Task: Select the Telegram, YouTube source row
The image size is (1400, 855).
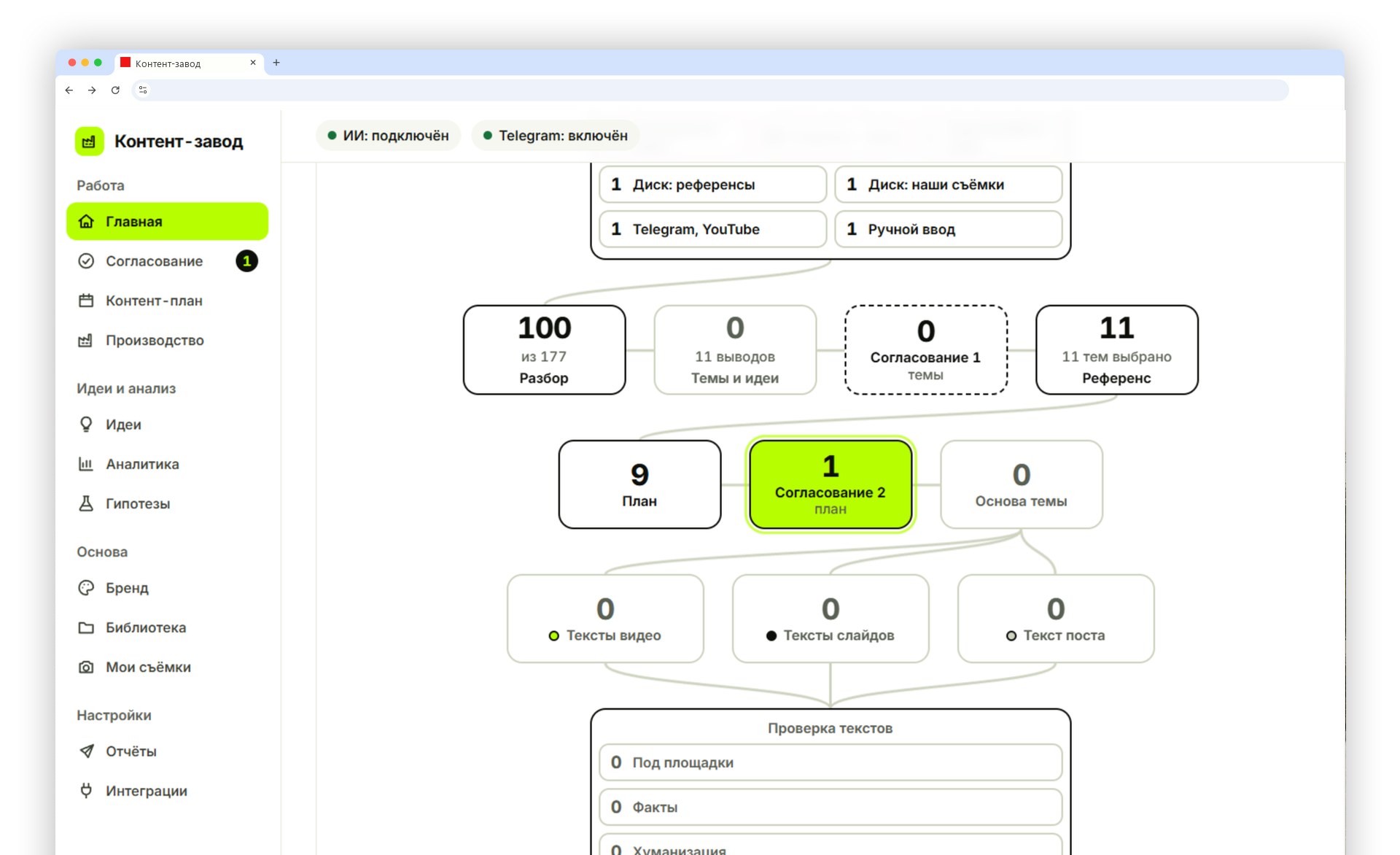Action: pyautogui.click(x=712, y=229)
